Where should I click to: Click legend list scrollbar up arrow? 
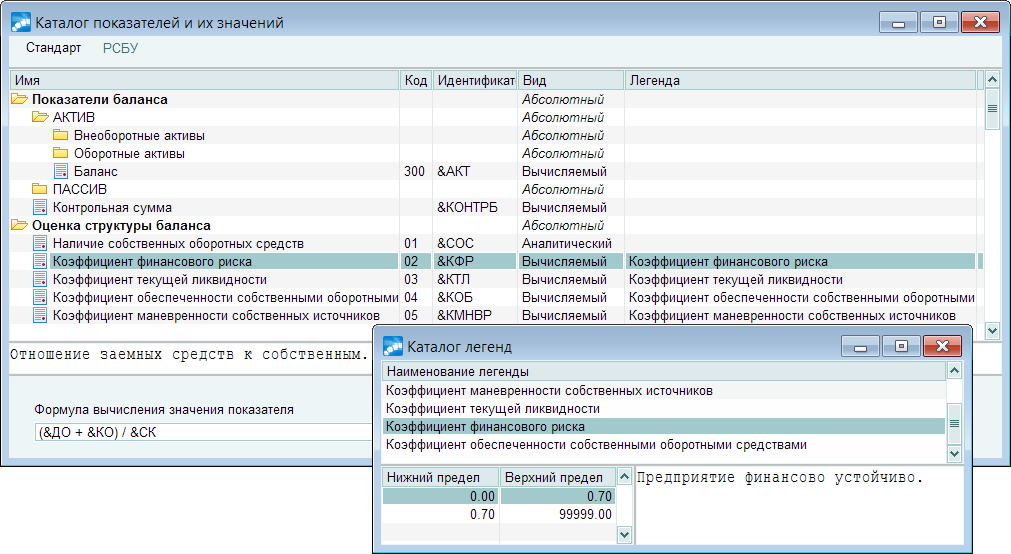[954, 371]
